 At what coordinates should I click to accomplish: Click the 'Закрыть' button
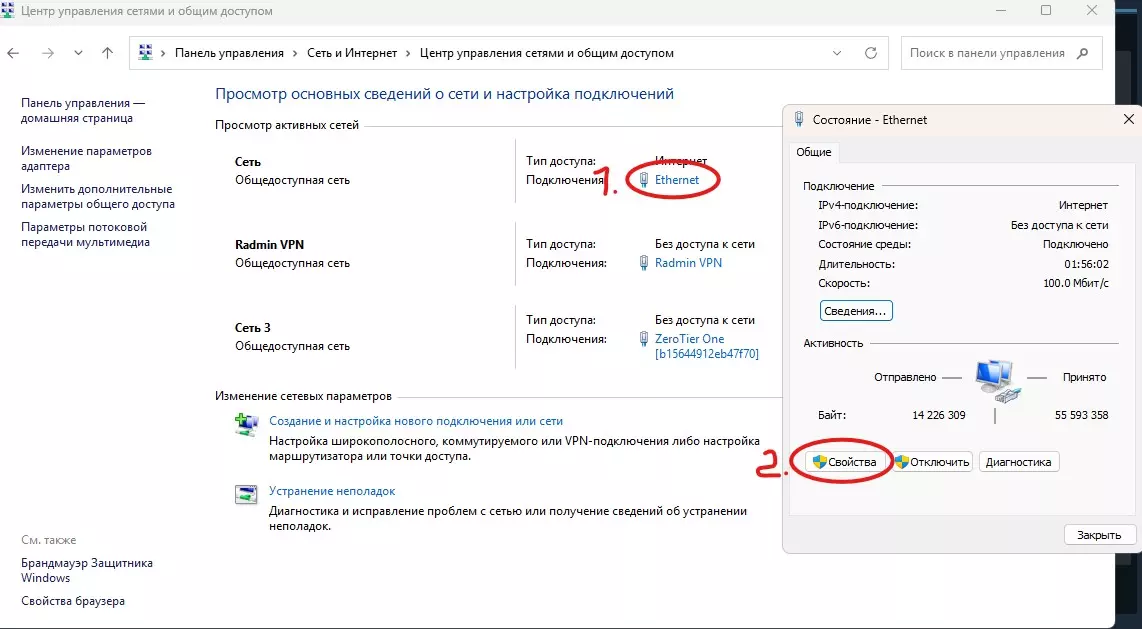coord(1099,535)
